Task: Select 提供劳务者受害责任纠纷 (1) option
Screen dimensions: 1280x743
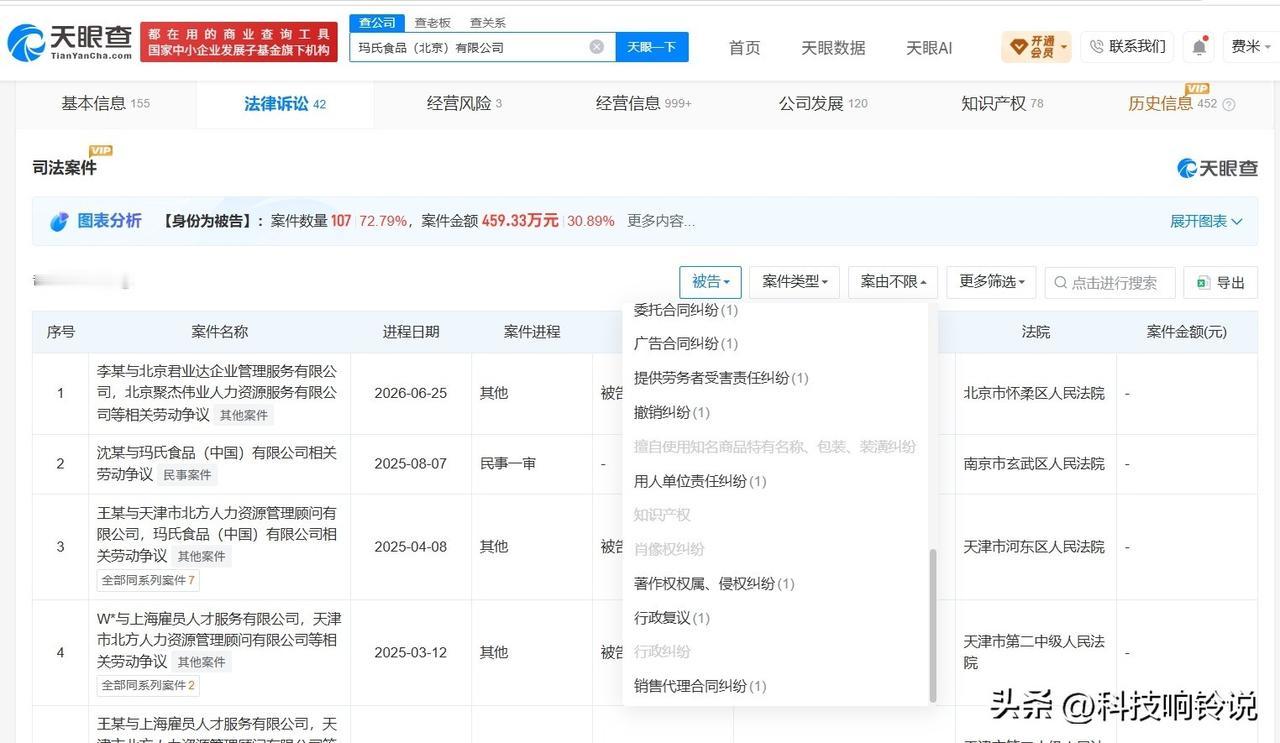Action: 720,377
